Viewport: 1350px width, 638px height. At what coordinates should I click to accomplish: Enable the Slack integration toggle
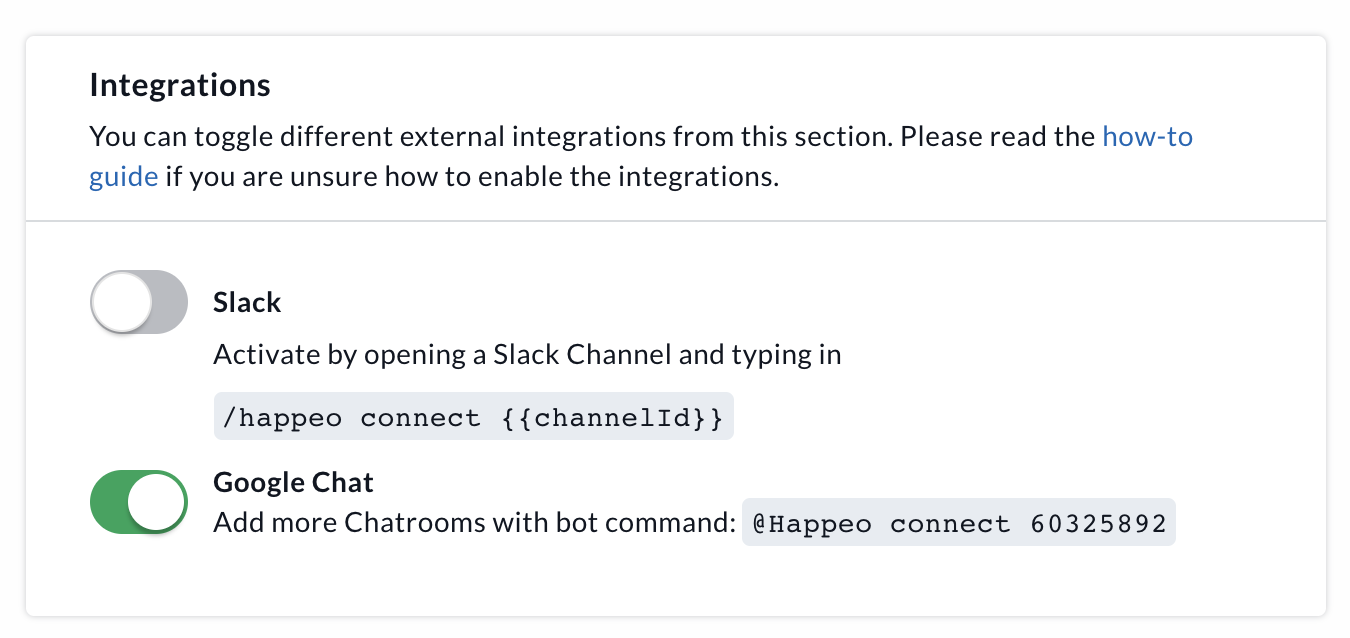pos(139,302)
